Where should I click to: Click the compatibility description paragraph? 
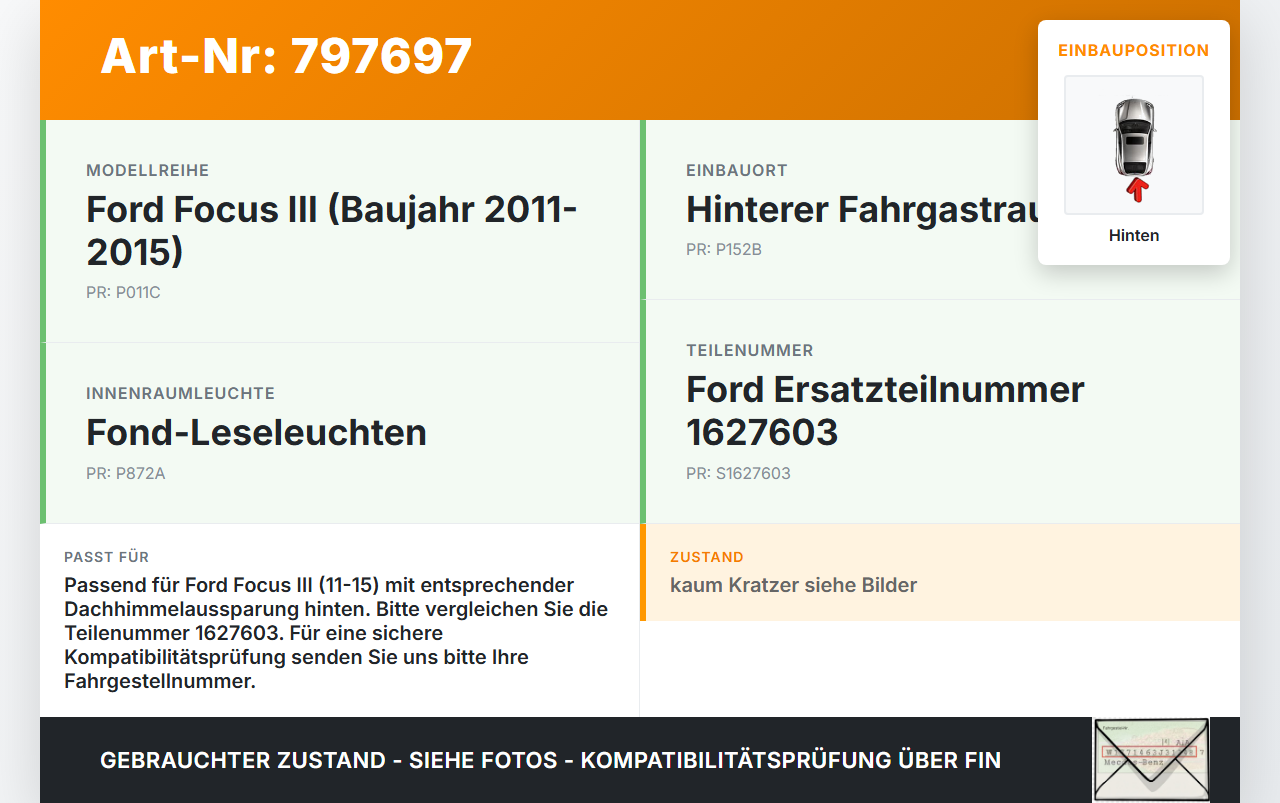(336, 633)
